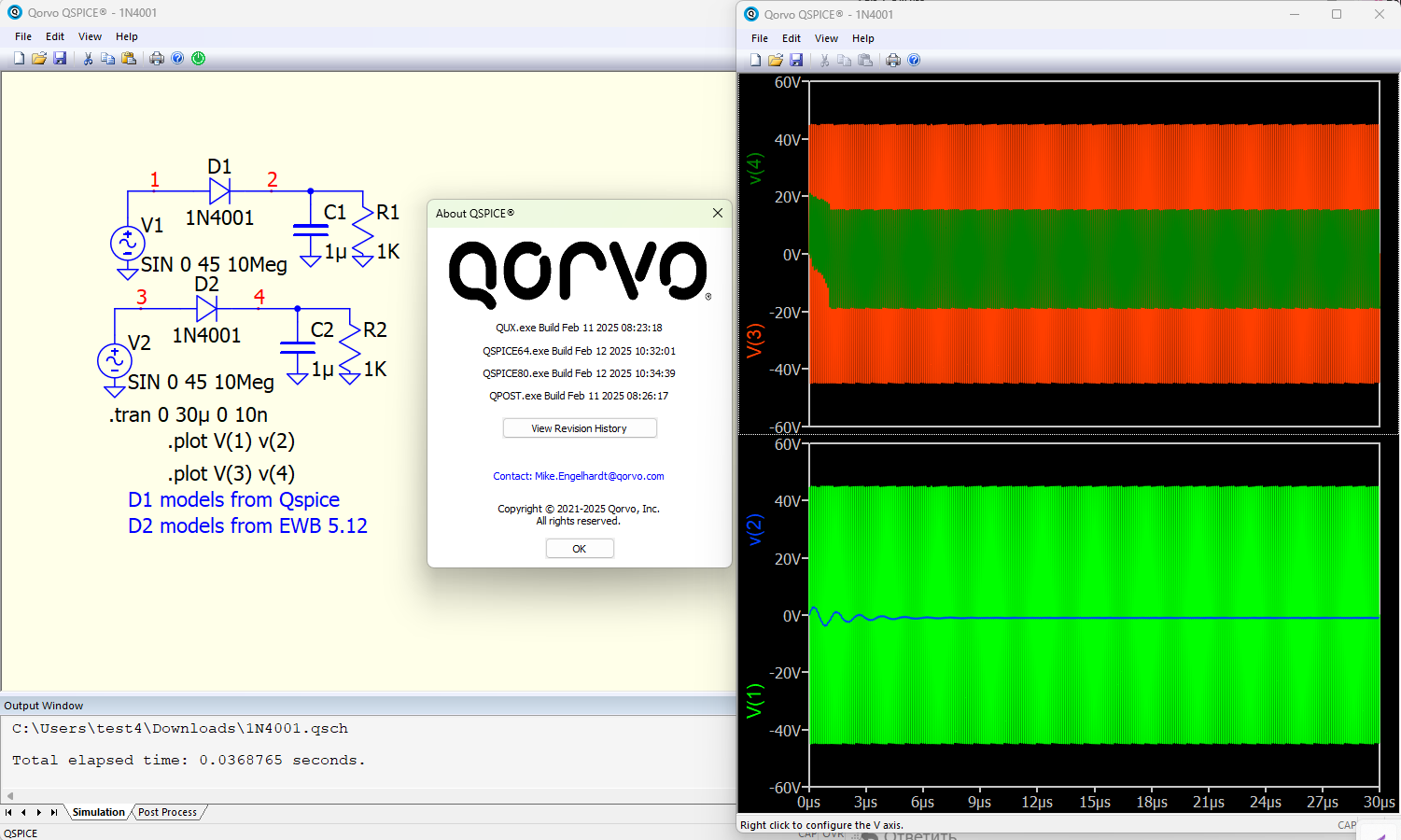Cut selection using scissors icon in schematic toolbar
The height and width of the screenshot is (840, 1401).
click(88, 58)
